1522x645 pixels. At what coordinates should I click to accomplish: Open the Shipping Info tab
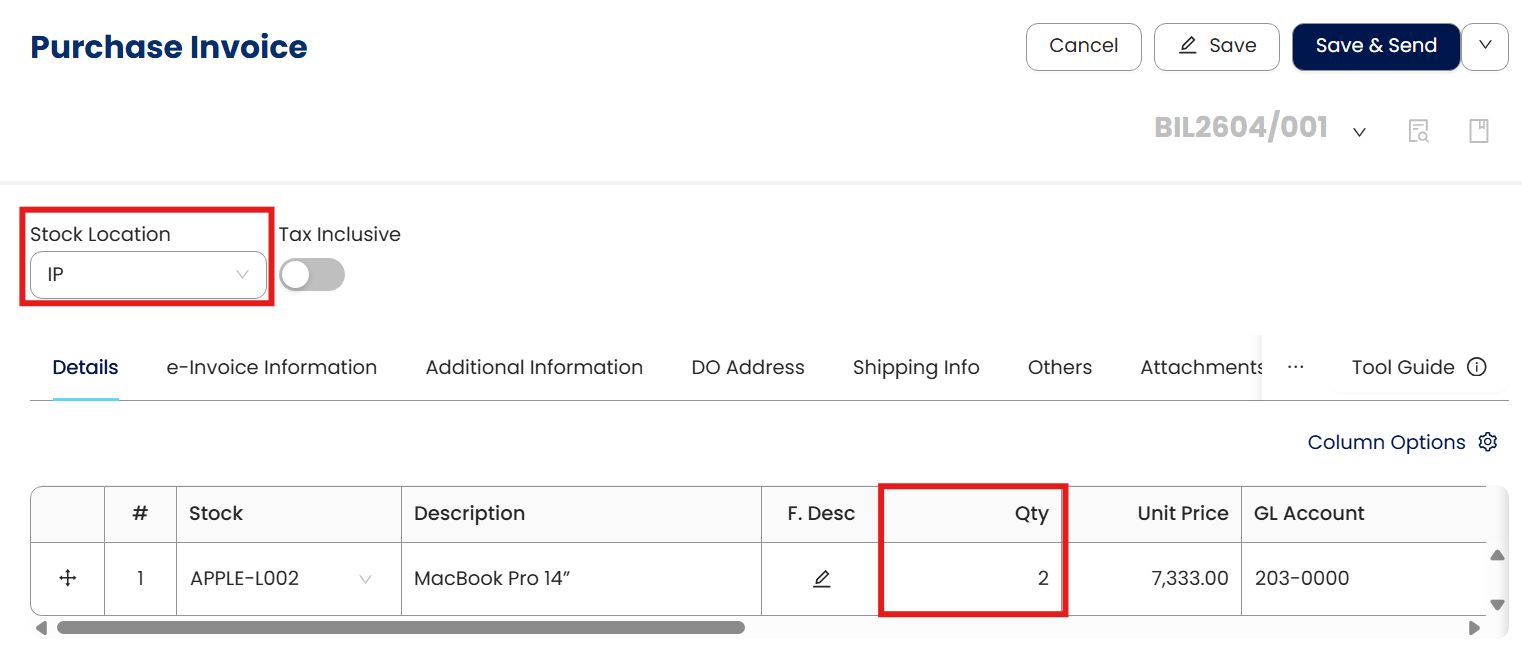tap(916, 367)
